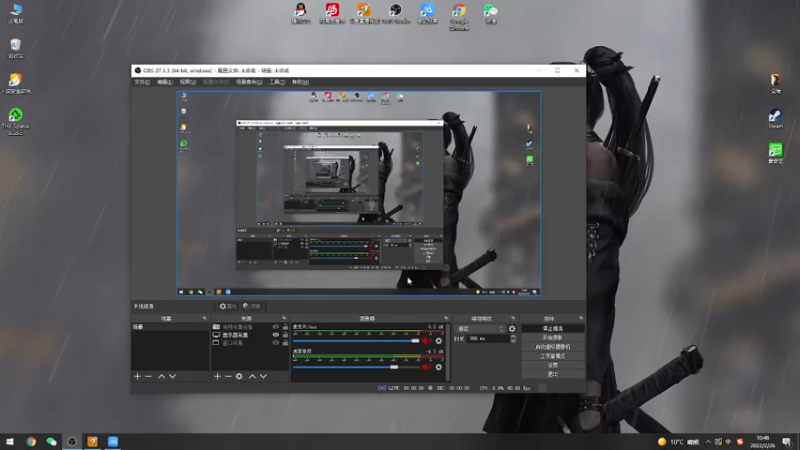The width and height of the screenshot is (800, 450).
Task: Move the source down in Sources panel
Action: click(x=263, y=377)
